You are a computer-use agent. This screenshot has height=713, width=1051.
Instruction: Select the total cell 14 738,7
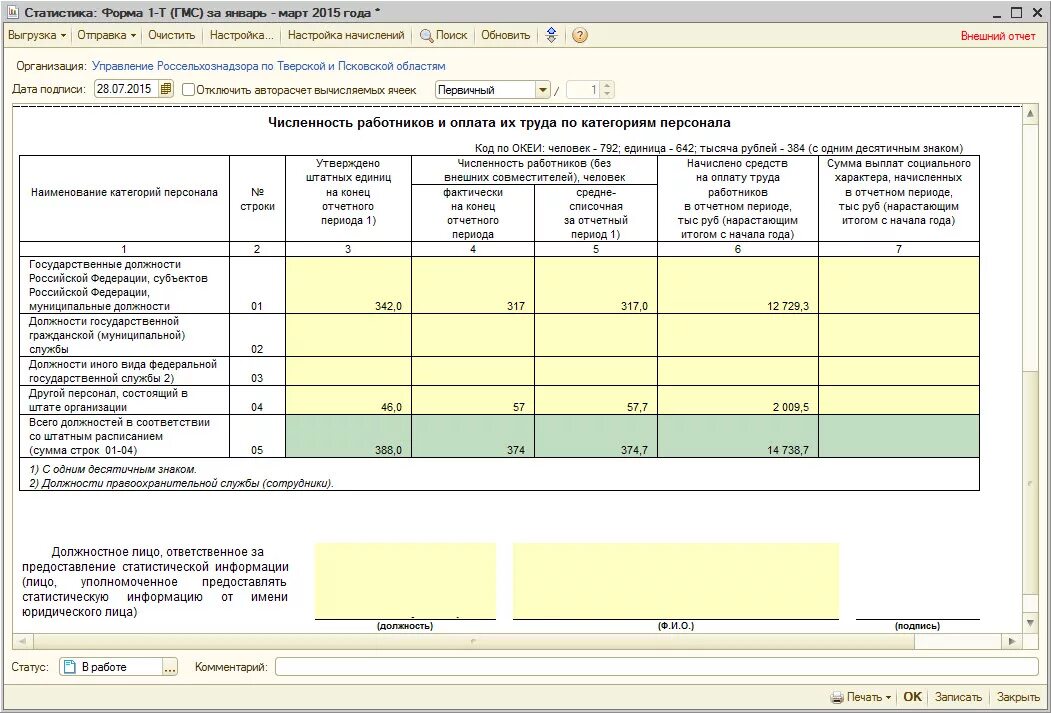738,436
